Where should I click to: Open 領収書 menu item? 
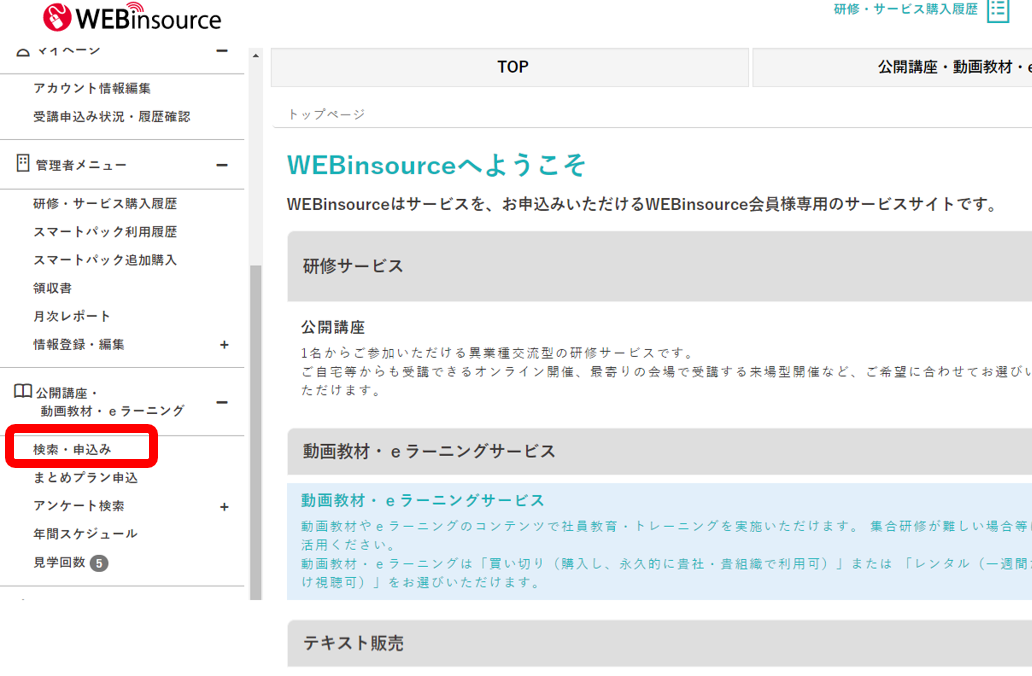53,288
